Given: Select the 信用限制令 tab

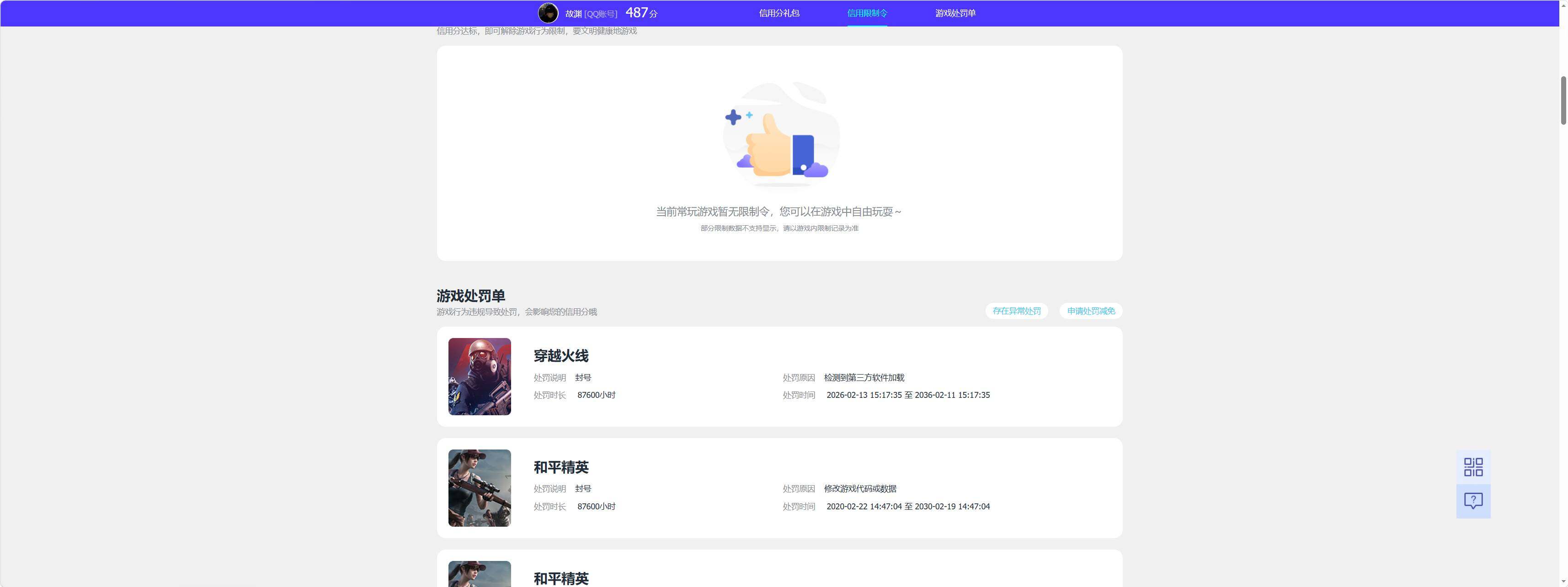Looking at the screenshot, I should click(867, 13).
